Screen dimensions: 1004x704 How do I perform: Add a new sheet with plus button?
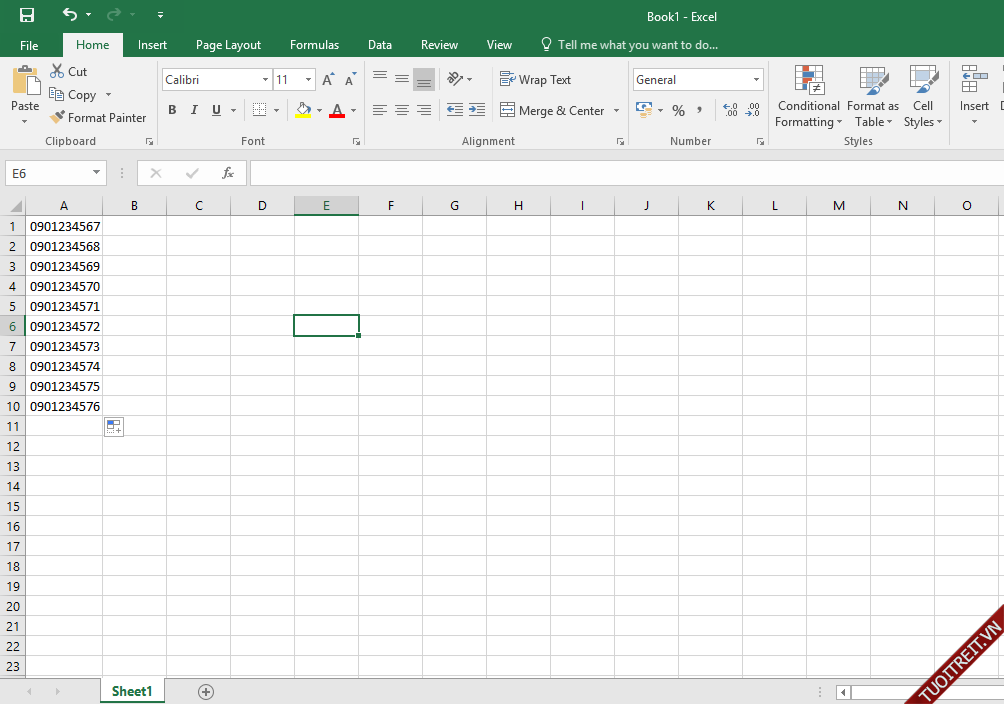coord(206,691)
